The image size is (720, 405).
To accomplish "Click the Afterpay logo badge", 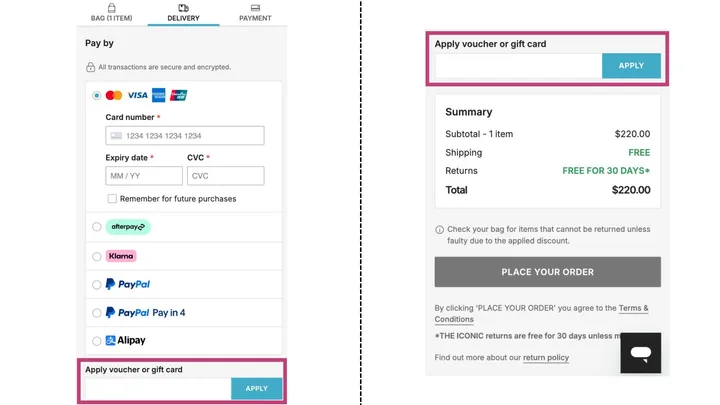I will pyautogui.click(x=128, y=227).
